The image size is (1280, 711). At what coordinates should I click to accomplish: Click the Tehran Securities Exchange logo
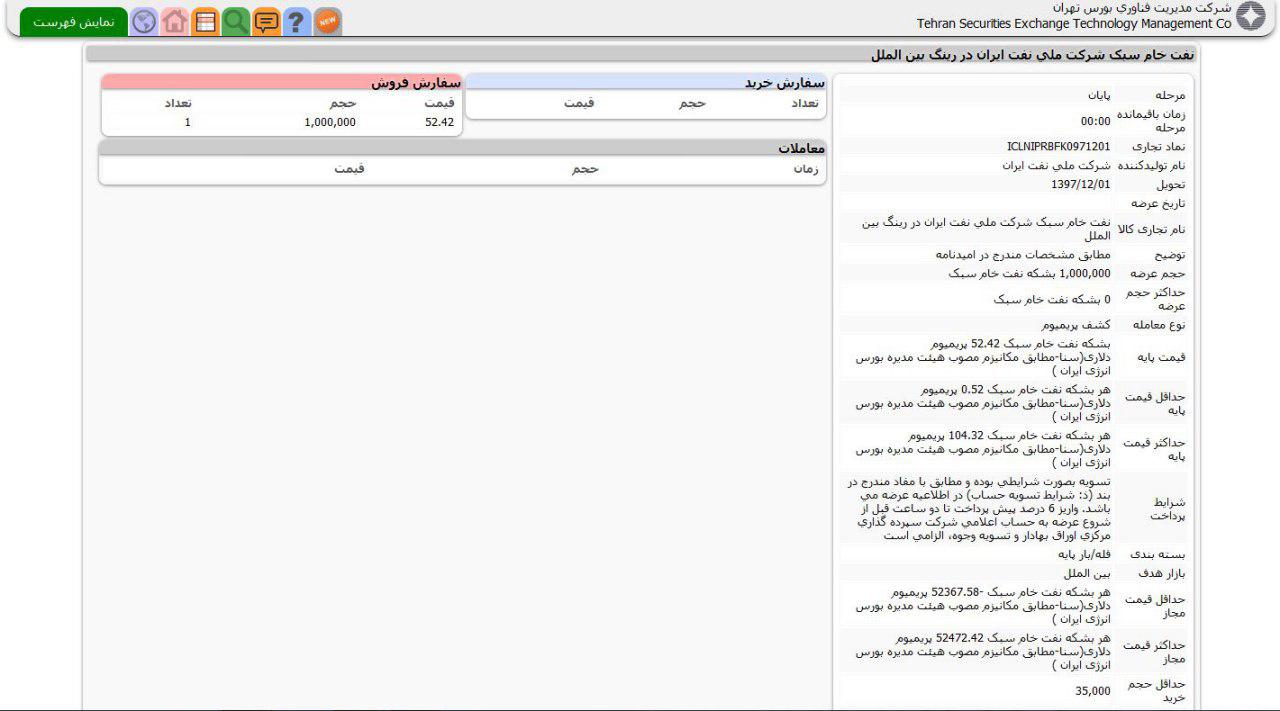pyautogui.click(x=1251, y=17)
